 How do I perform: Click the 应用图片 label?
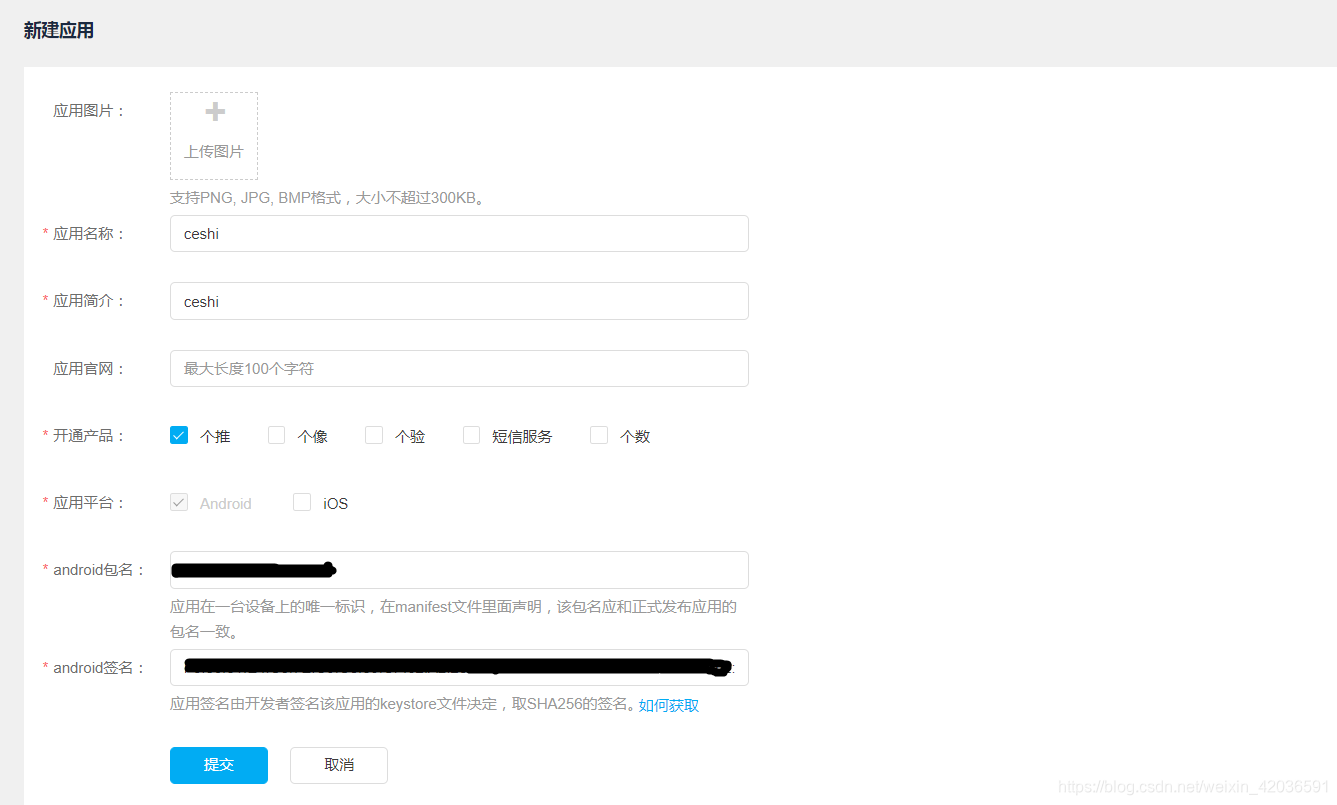coord(90,111)
